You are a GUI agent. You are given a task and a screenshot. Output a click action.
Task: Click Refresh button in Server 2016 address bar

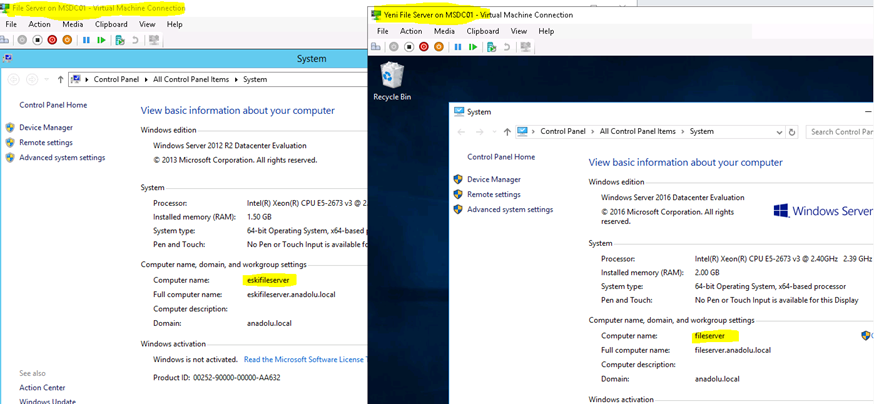click(793, 132)
